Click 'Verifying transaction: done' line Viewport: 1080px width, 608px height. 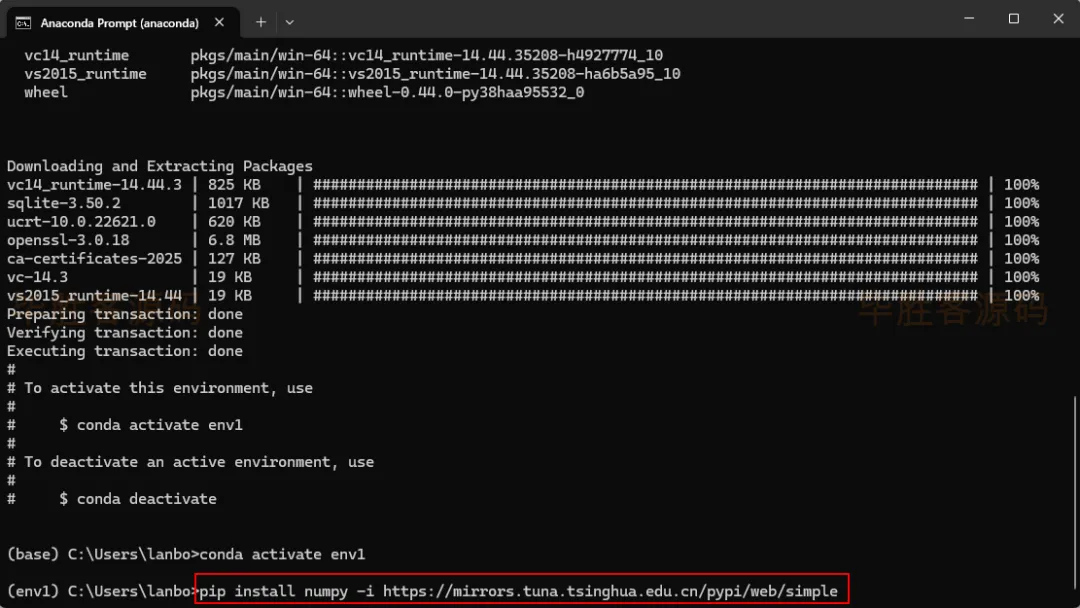(x=125, y=333)
